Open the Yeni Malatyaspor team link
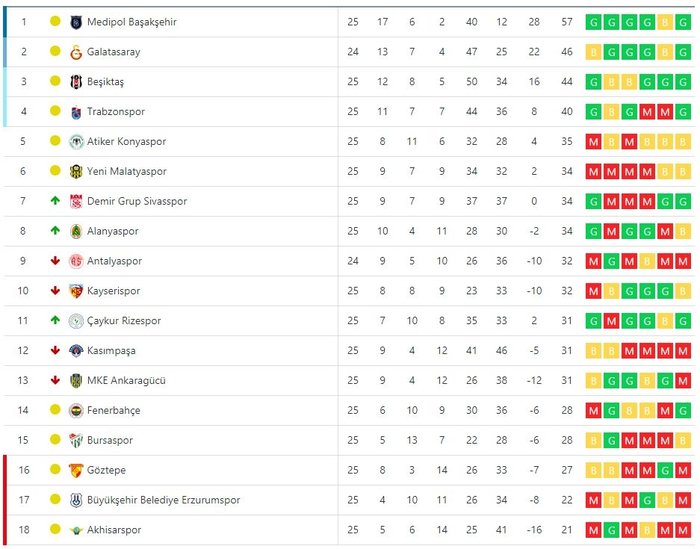 [x=127, y=172]
